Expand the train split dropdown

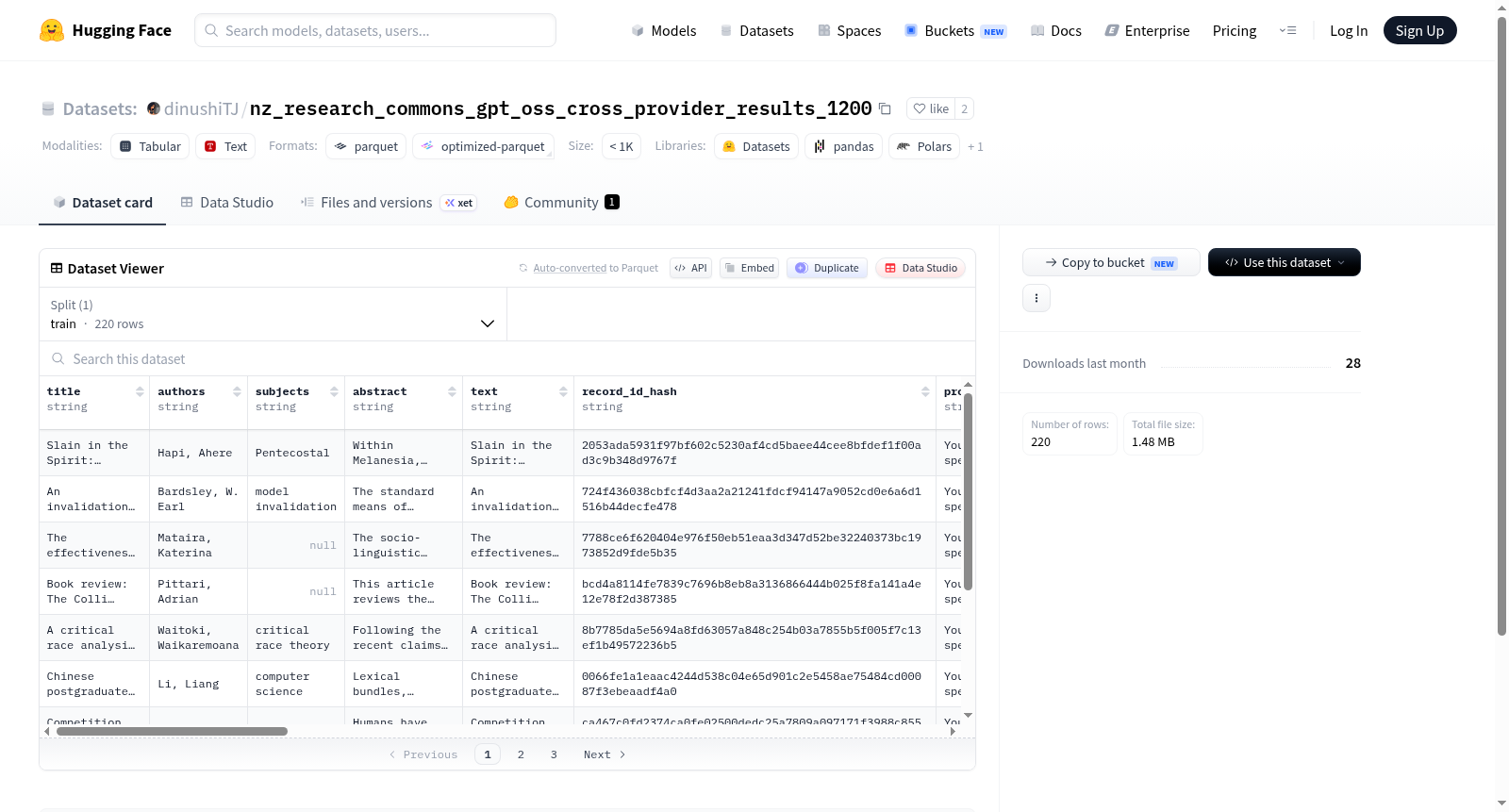pos(273,314)
